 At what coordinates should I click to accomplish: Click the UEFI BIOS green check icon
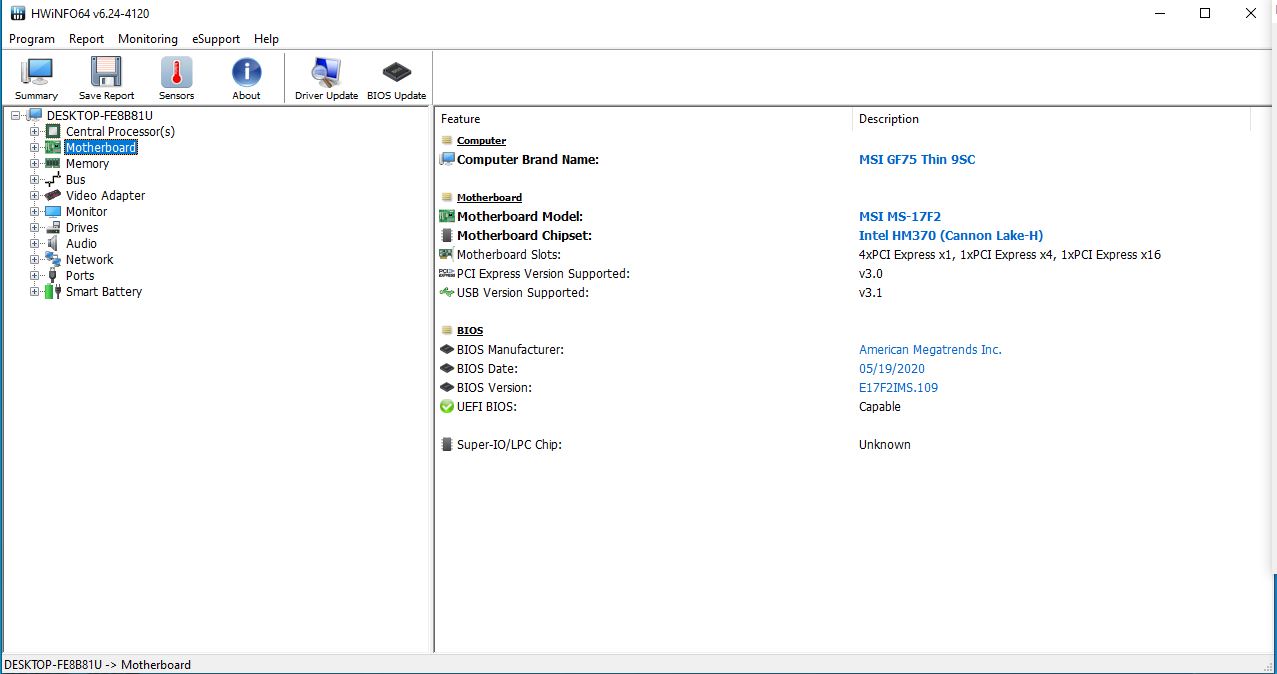[x=447, y=406]
